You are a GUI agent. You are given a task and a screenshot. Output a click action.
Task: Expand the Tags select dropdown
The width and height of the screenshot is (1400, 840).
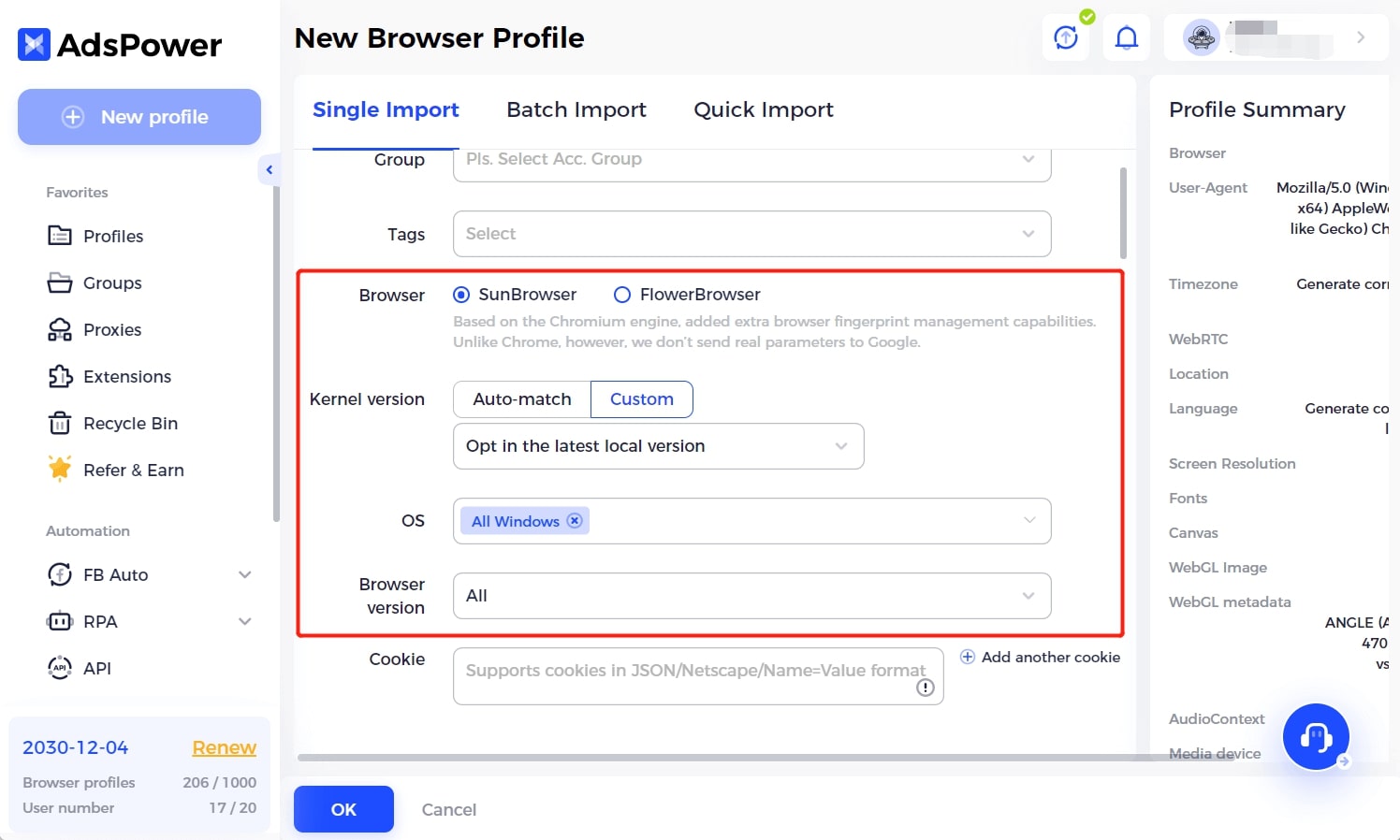pos(751,234)
